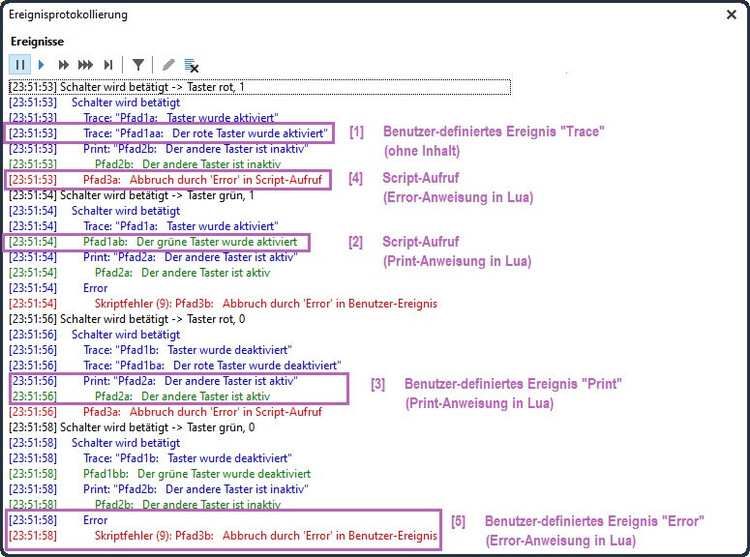The image size is (750, 557).
Task: Select the green 23:51:56 'Pfad2a' output row
Action: [x=139, y=396]
